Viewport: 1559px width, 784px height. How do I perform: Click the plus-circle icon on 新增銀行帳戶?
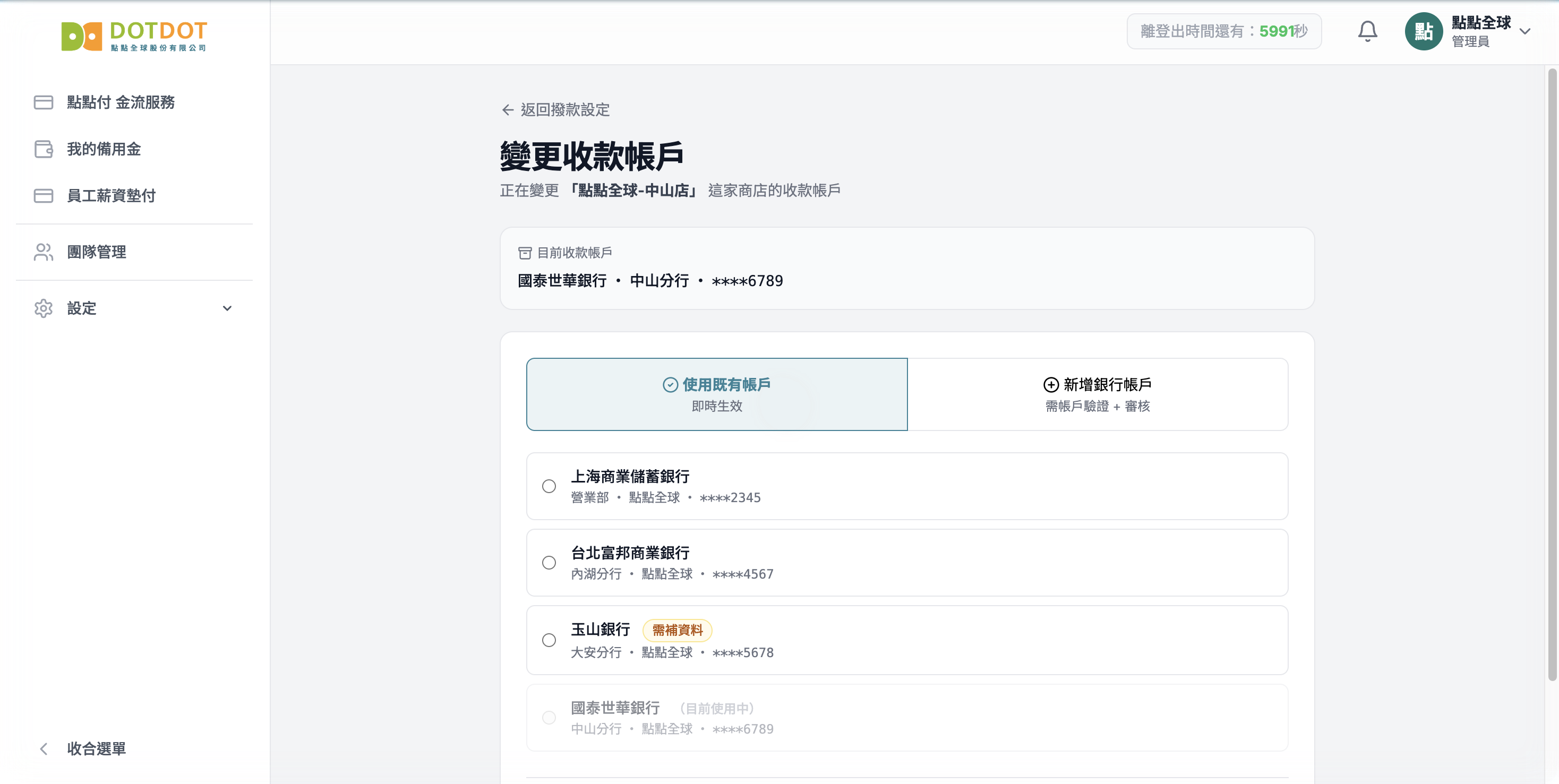point(1051,385)
